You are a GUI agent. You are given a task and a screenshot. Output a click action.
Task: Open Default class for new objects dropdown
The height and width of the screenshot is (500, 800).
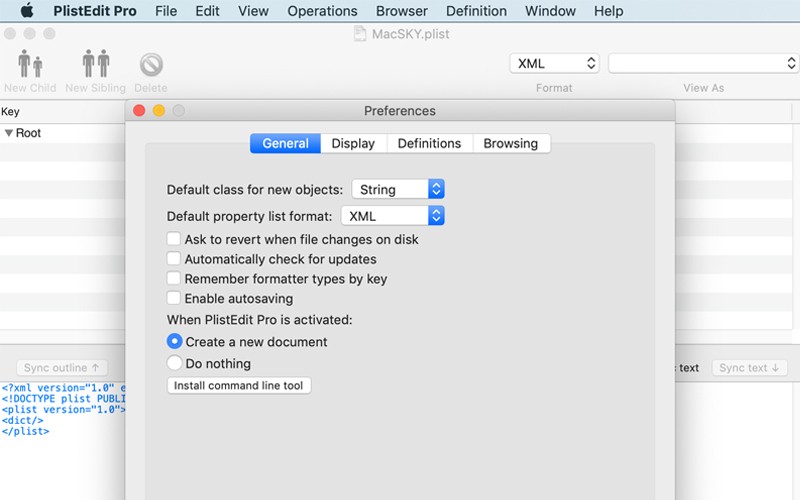pyautogui.click(x=398, y=189)
